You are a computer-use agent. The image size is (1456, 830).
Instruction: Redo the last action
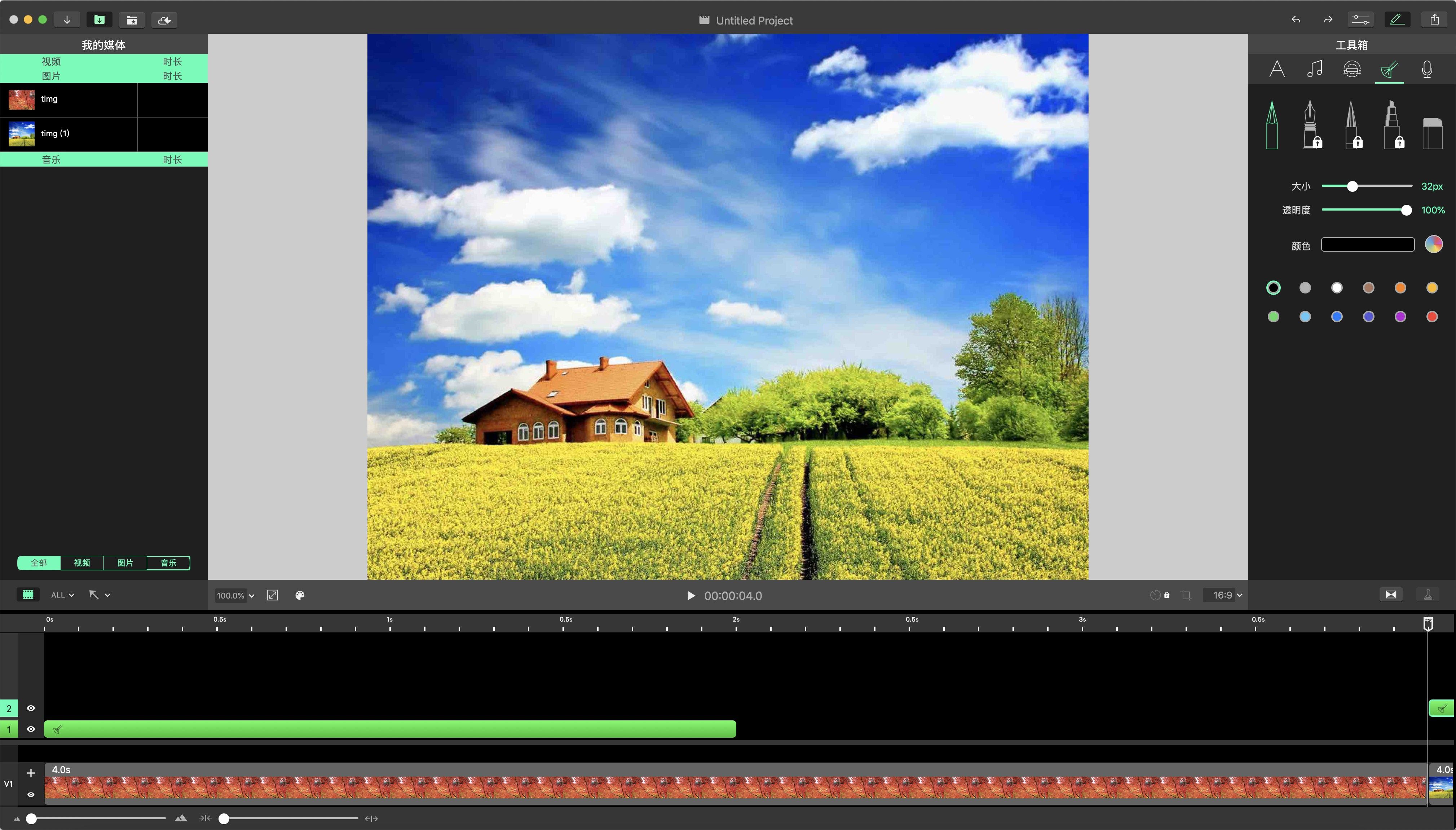coord(1328,20)
